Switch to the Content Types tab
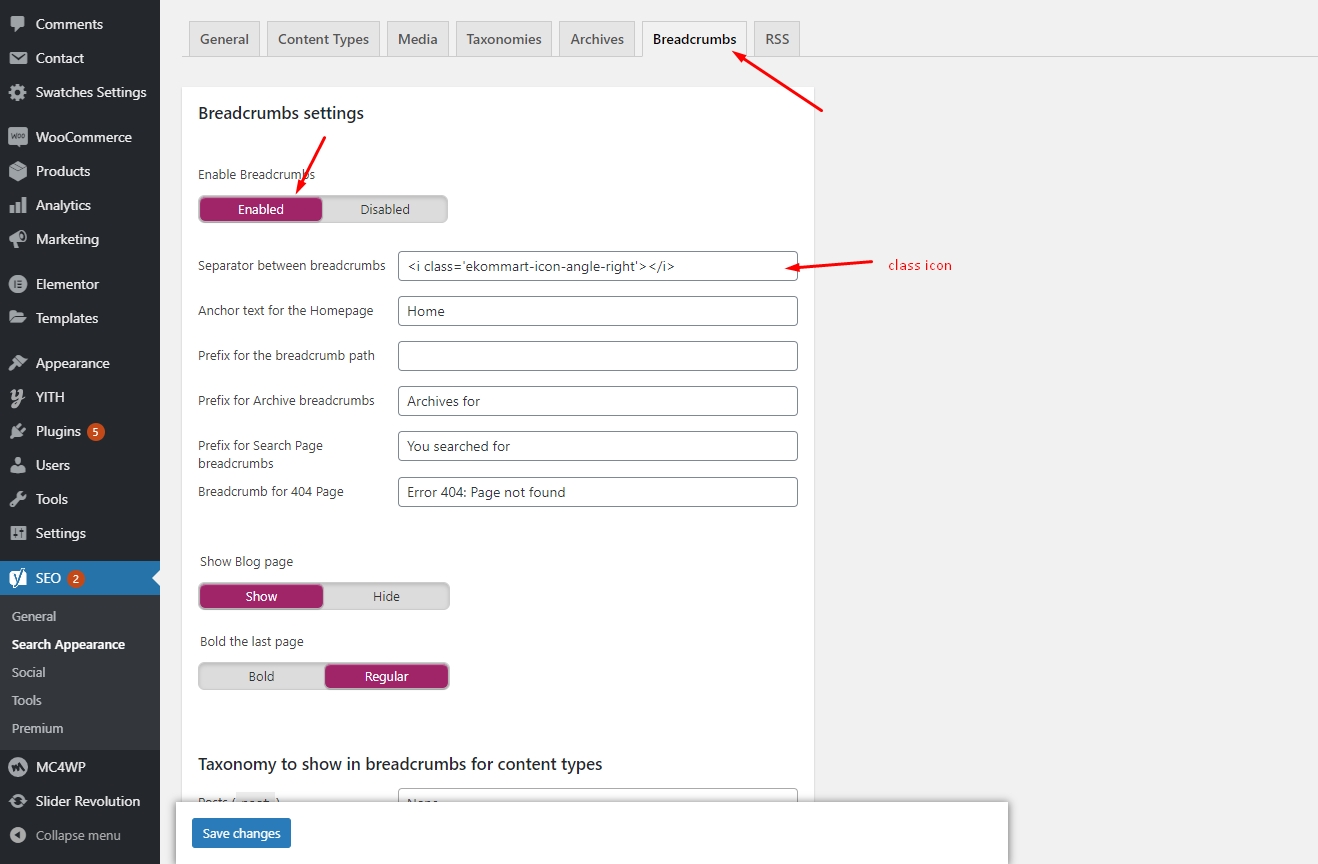This screenshot has width=1318, height=864. pos(323,39)
